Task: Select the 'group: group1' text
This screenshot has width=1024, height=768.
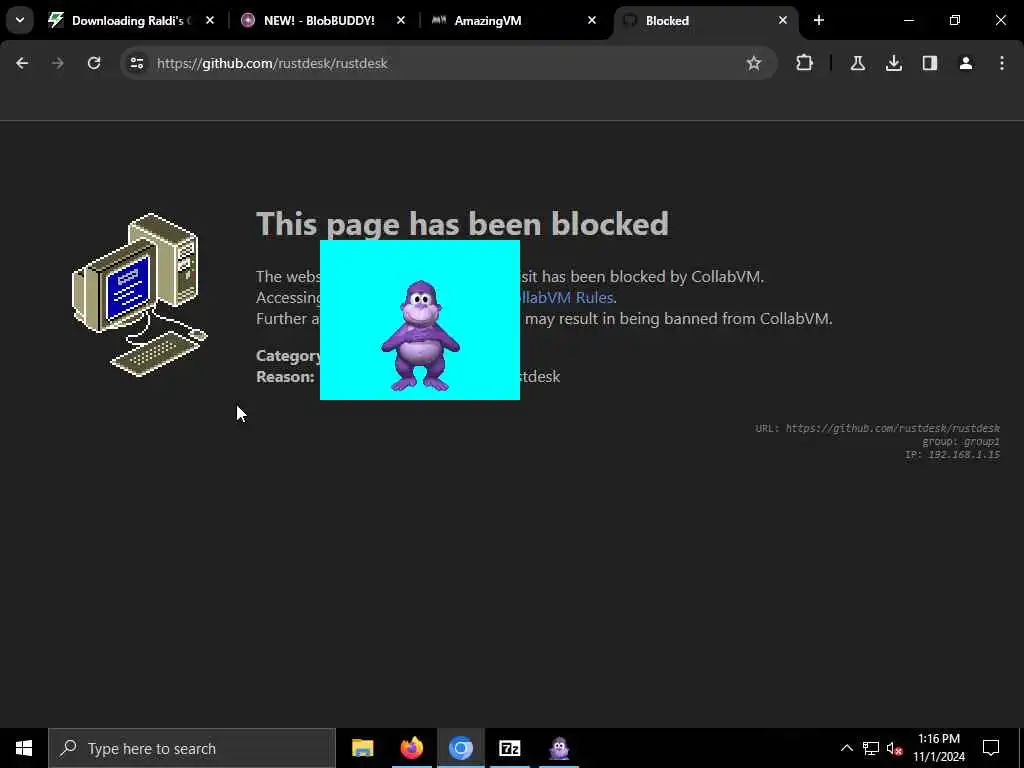Action: coord(961,441)
